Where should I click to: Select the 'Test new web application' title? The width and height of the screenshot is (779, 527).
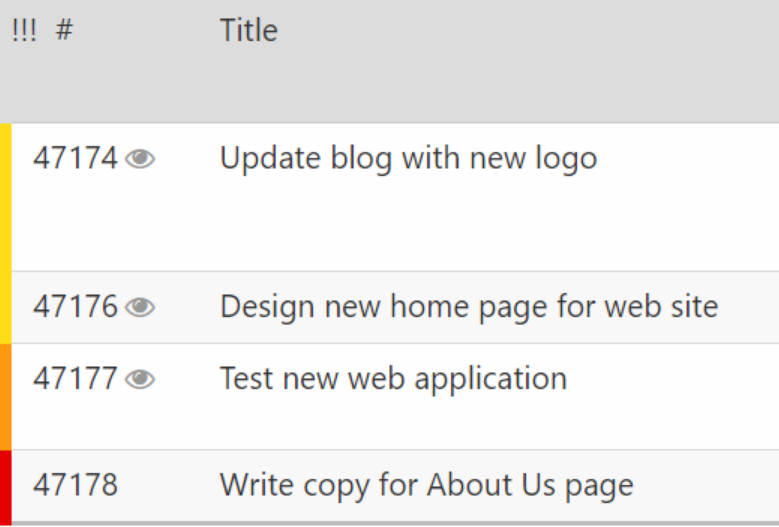[x=393, y=379]
